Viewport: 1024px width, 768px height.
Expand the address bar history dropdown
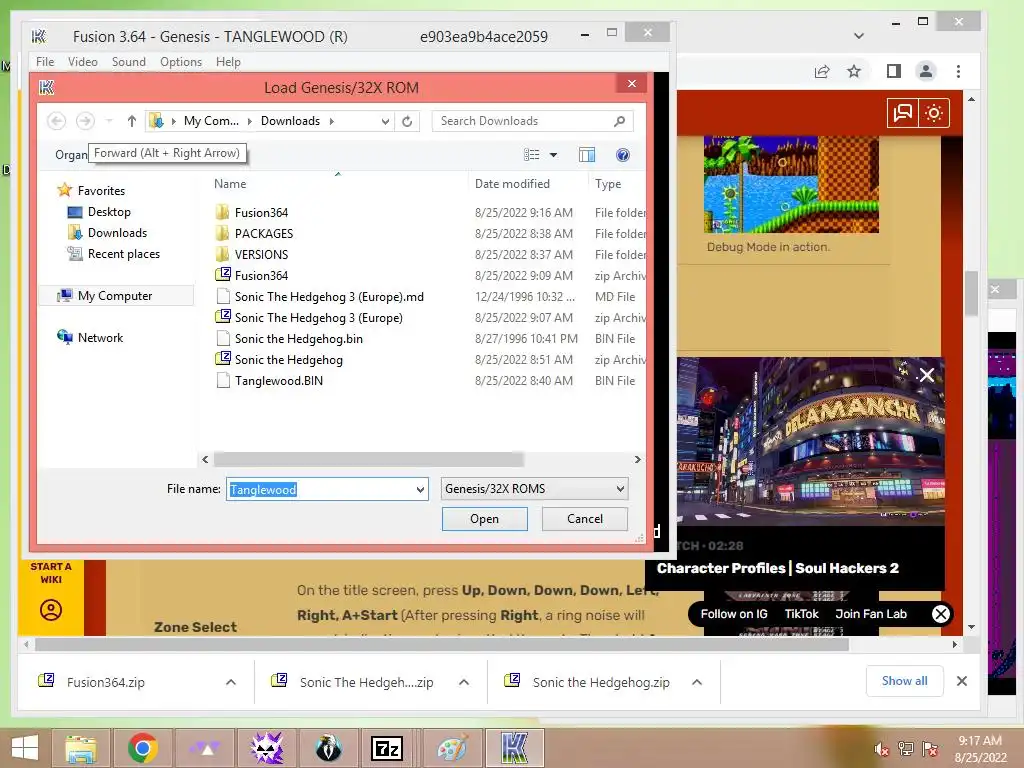(385, 121)
